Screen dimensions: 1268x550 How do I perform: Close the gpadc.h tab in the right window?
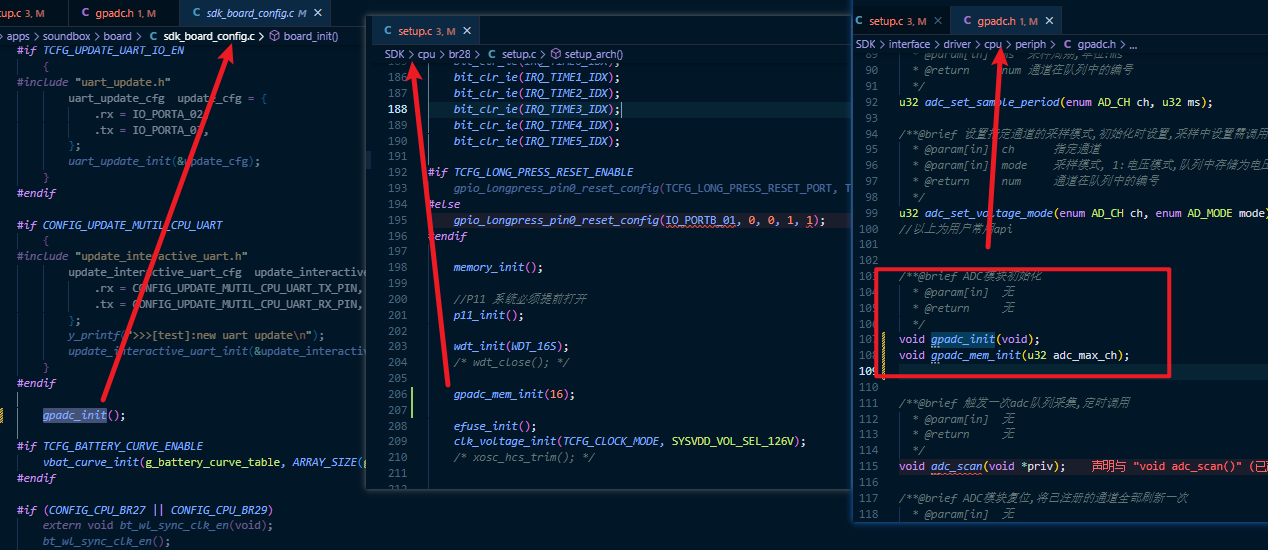click(x=1048, y=20)
